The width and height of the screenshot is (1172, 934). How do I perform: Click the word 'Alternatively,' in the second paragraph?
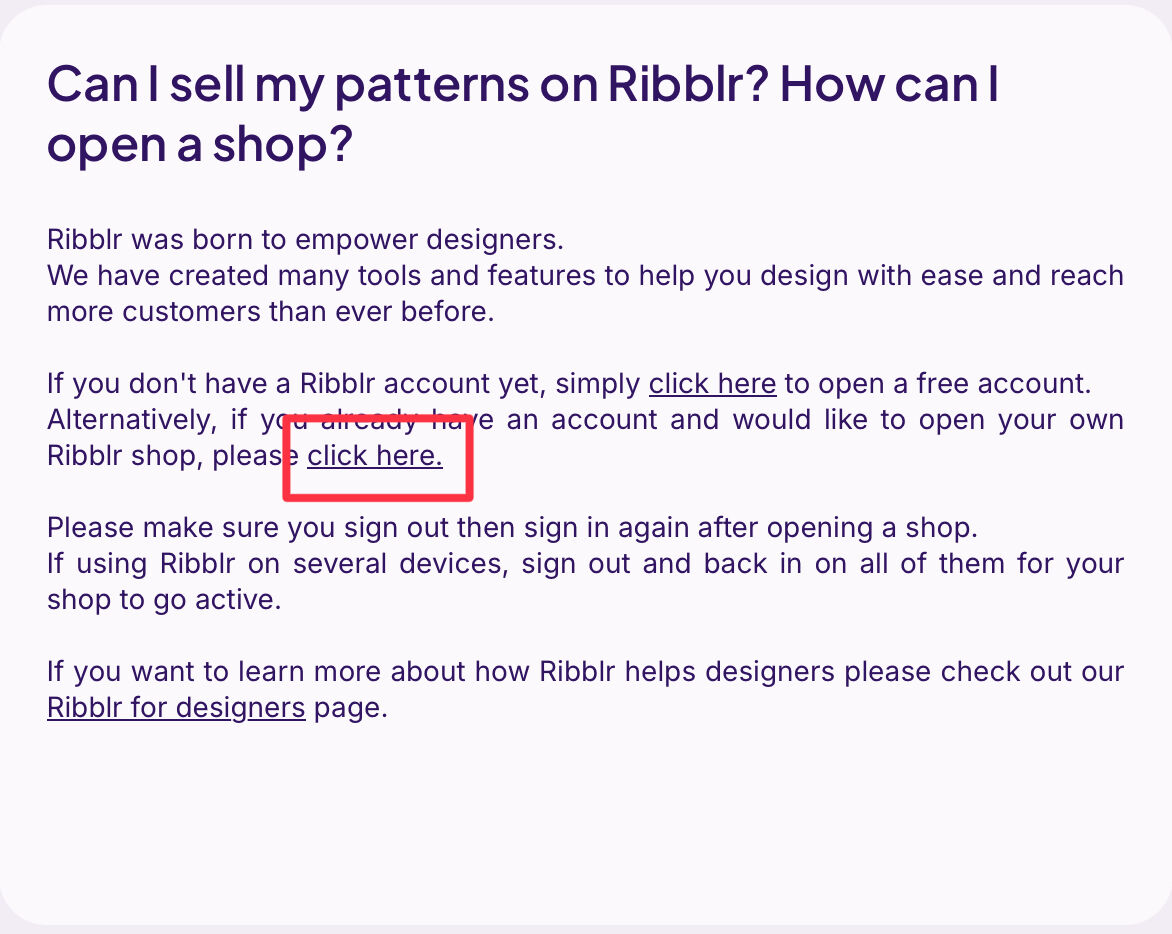[x=132, y=419]
